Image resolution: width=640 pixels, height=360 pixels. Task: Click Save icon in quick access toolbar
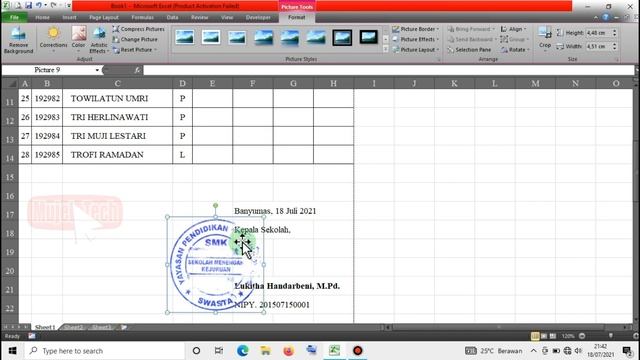pos(28,5)
